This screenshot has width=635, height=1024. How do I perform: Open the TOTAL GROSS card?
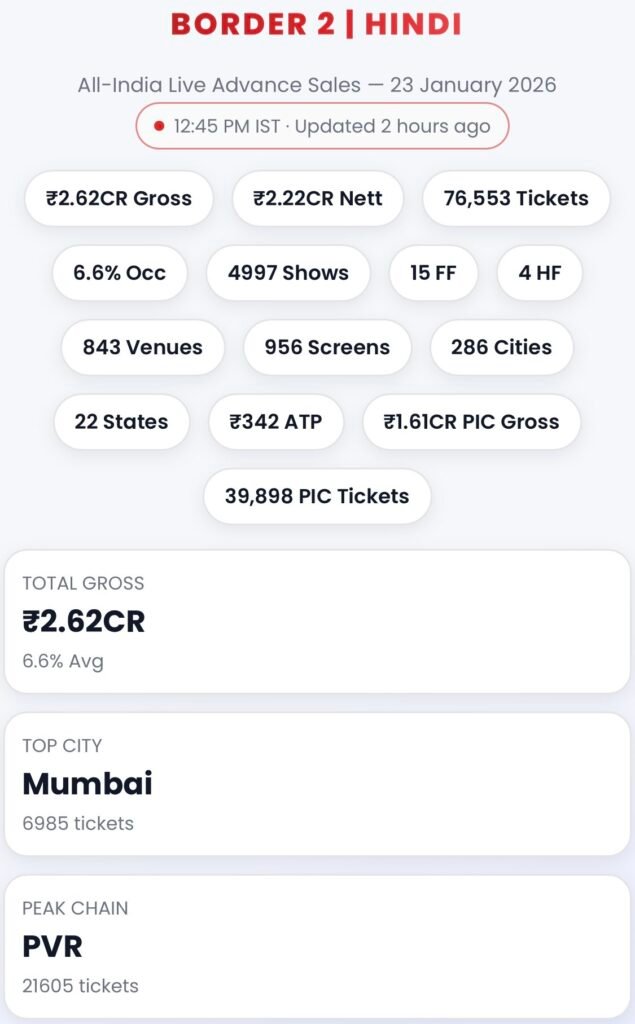tap(317, 620)
